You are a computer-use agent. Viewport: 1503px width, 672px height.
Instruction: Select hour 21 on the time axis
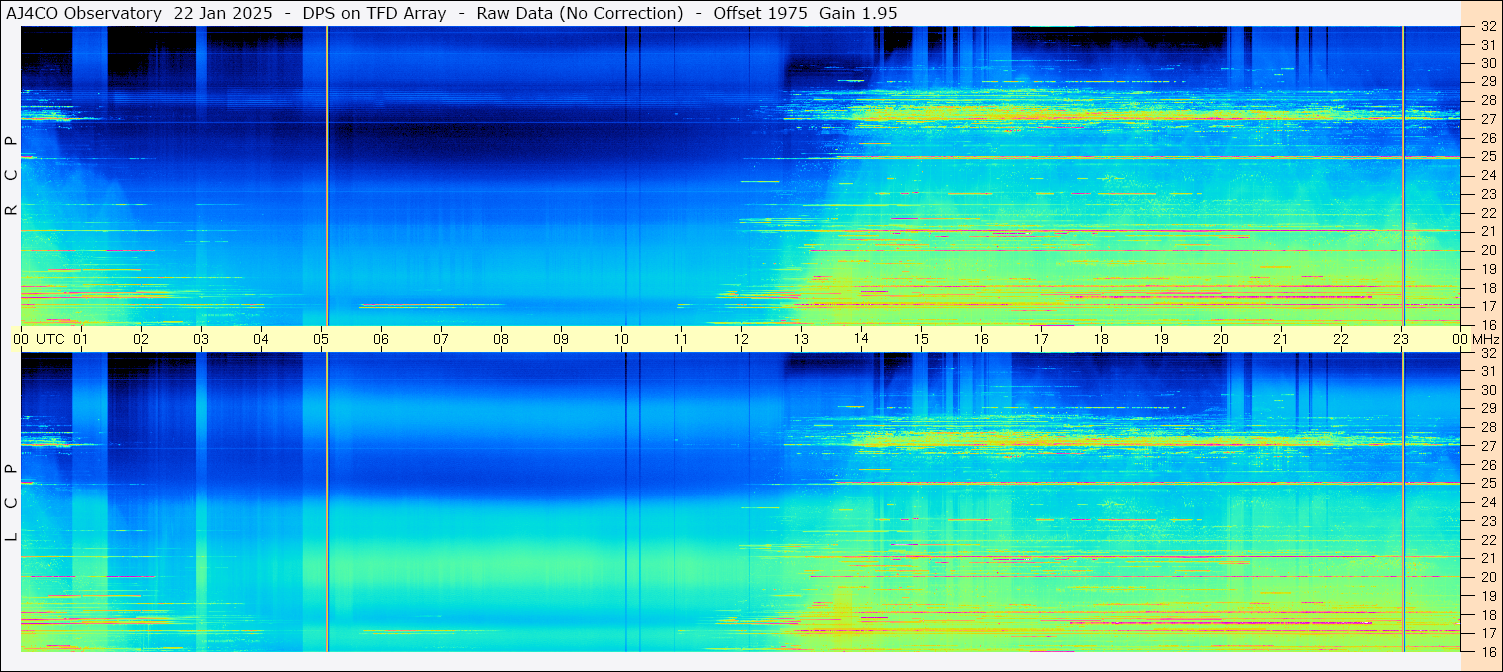[x=1281, y=339]
